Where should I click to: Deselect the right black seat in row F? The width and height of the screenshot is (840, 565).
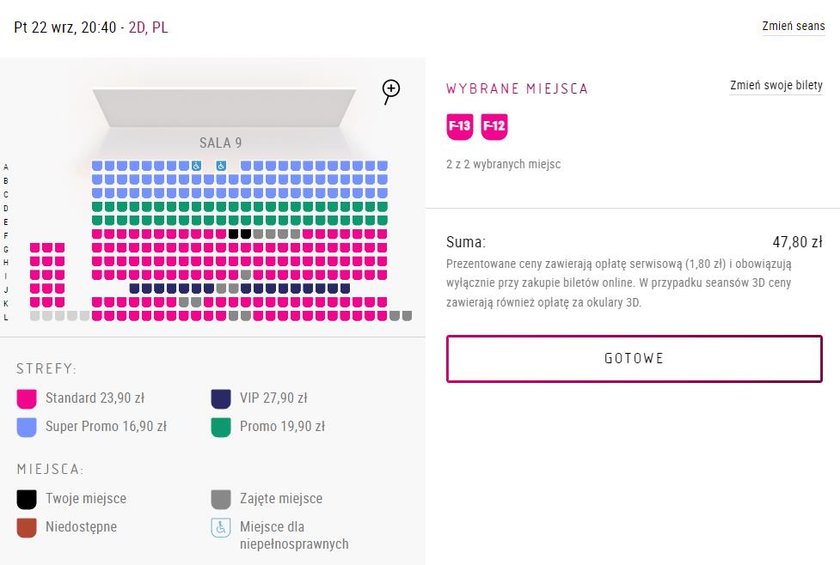coord(246,234)
